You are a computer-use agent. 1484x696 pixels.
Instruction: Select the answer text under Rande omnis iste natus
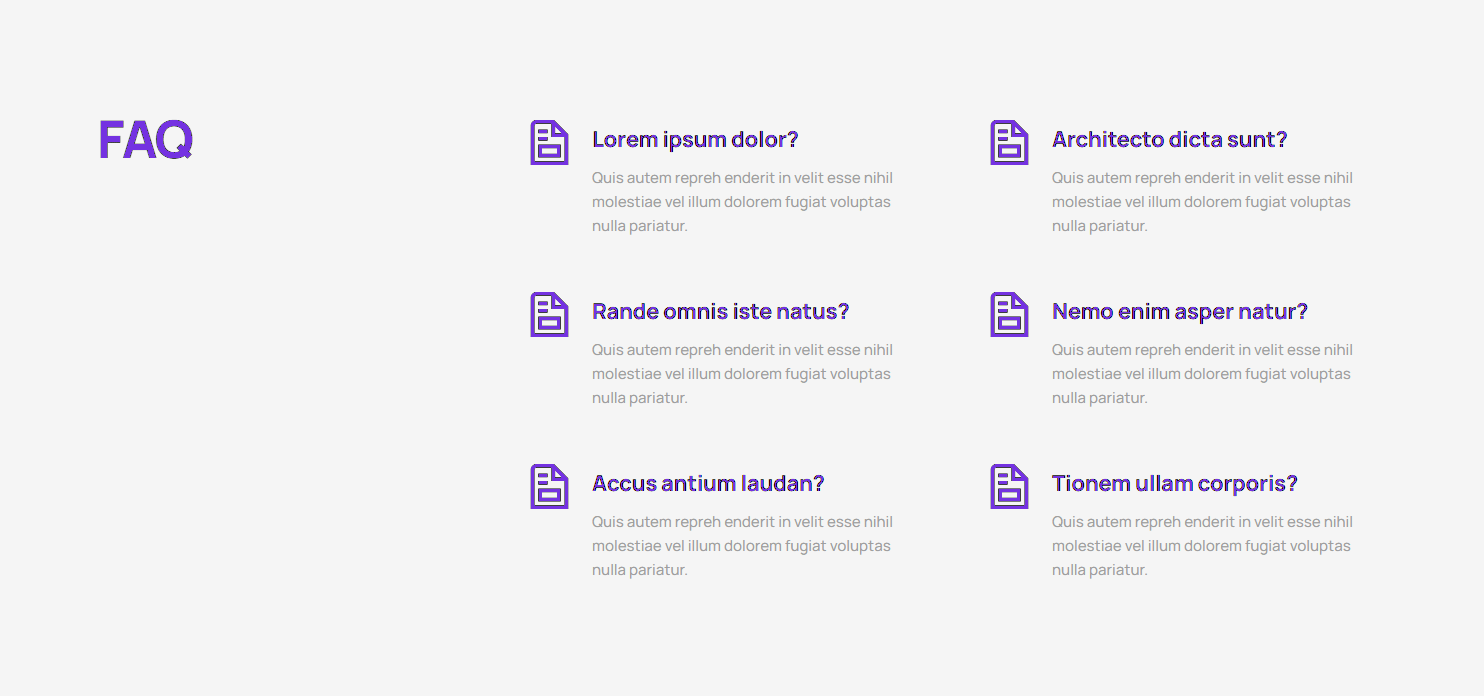tap(741, 374)
